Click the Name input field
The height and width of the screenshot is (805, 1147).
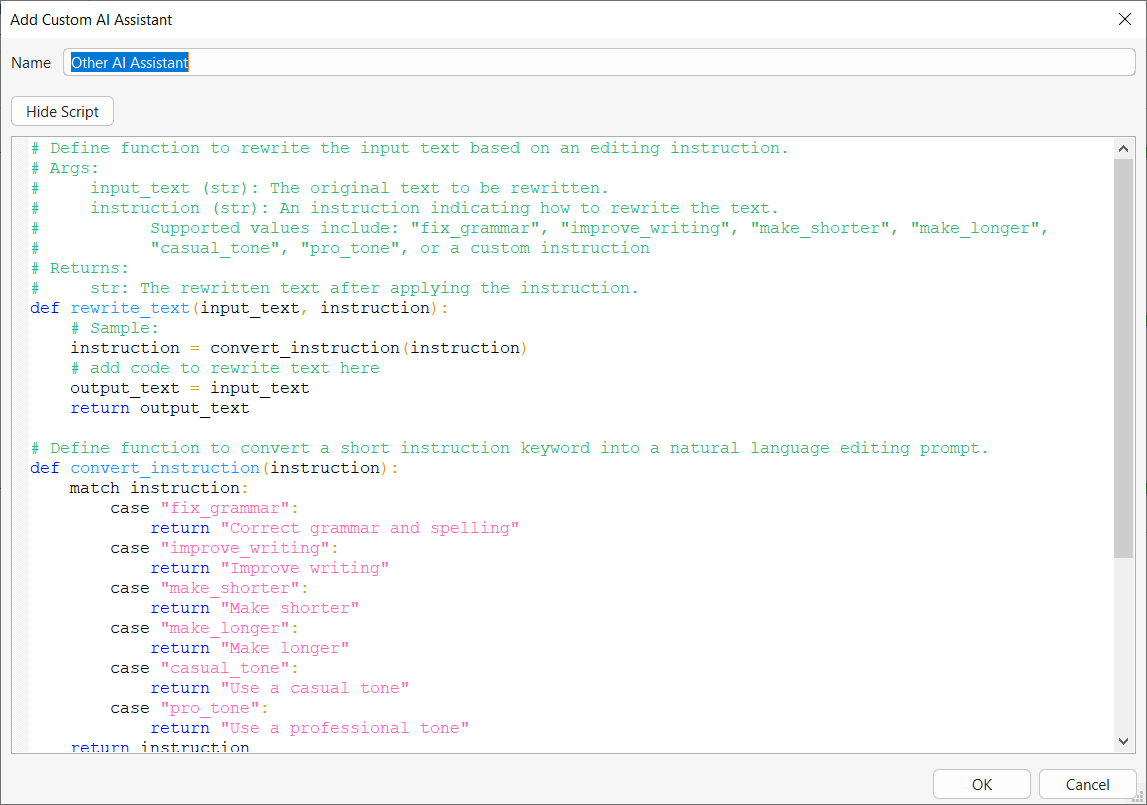(600, 62)
